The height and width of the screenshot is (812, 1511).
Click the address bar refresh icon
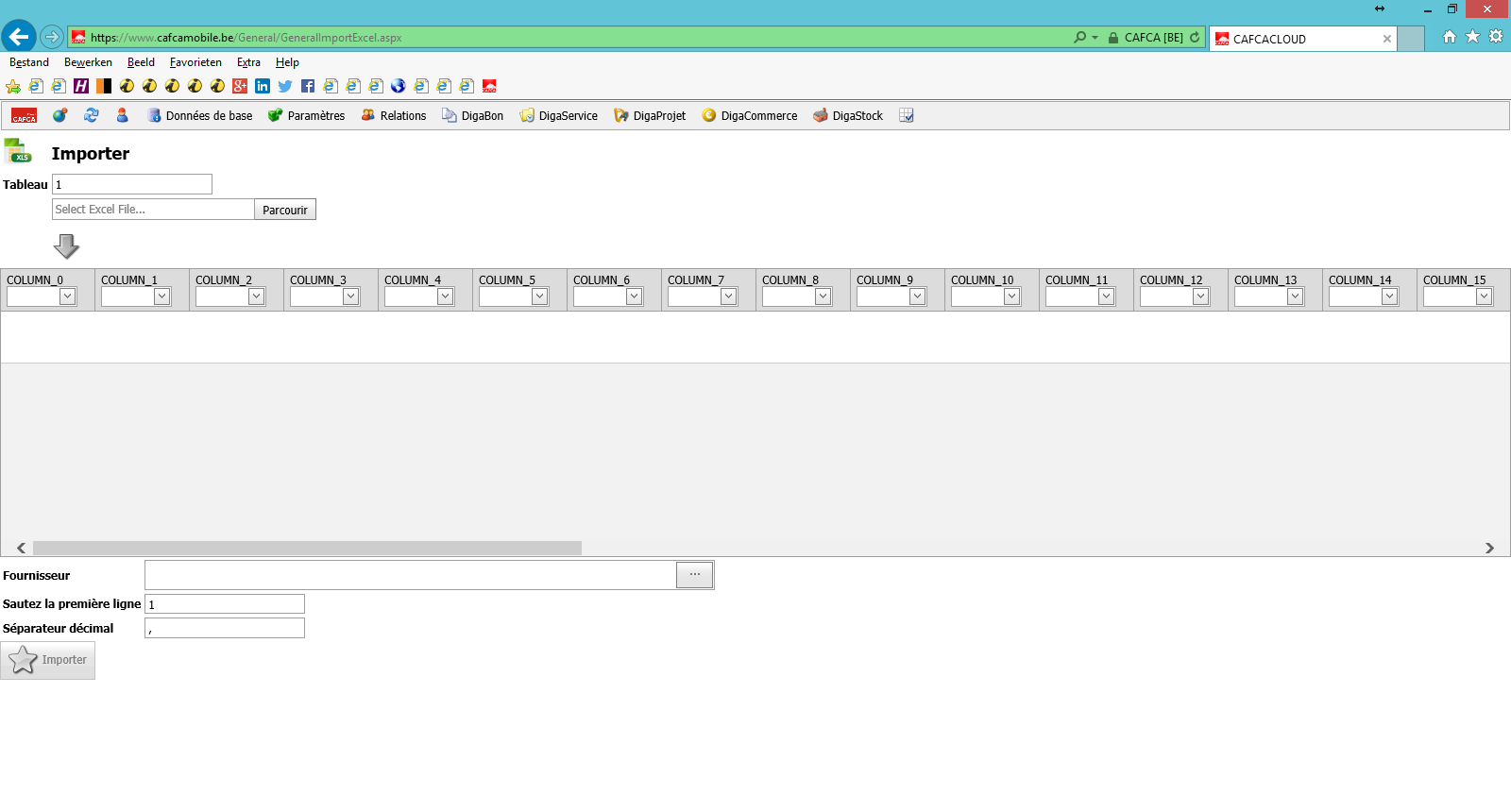click(1195, 38)
